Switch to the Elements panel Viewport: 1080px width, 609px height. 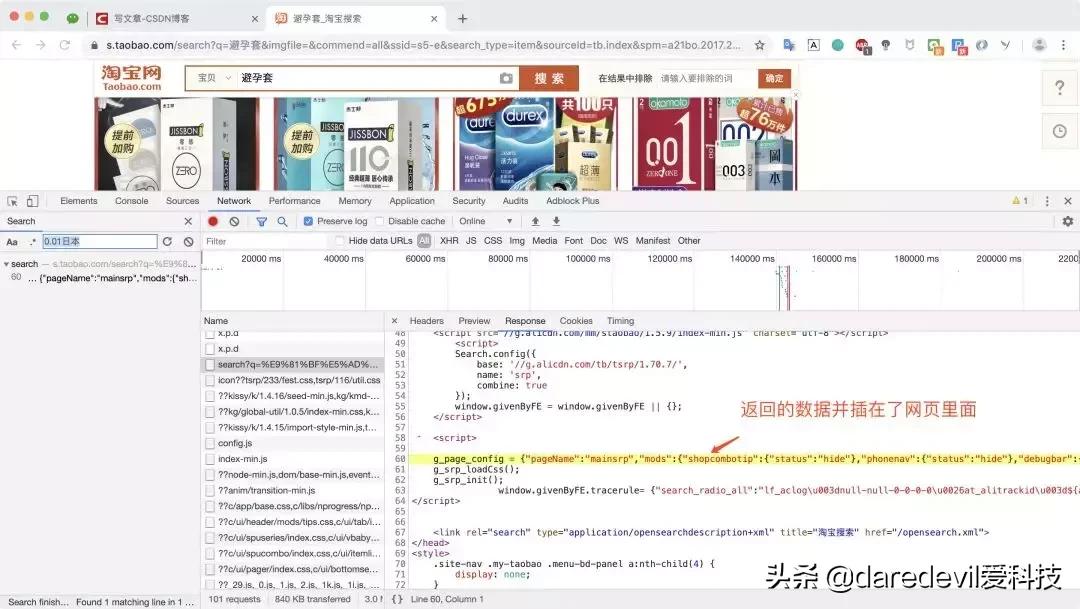point(78,200)
